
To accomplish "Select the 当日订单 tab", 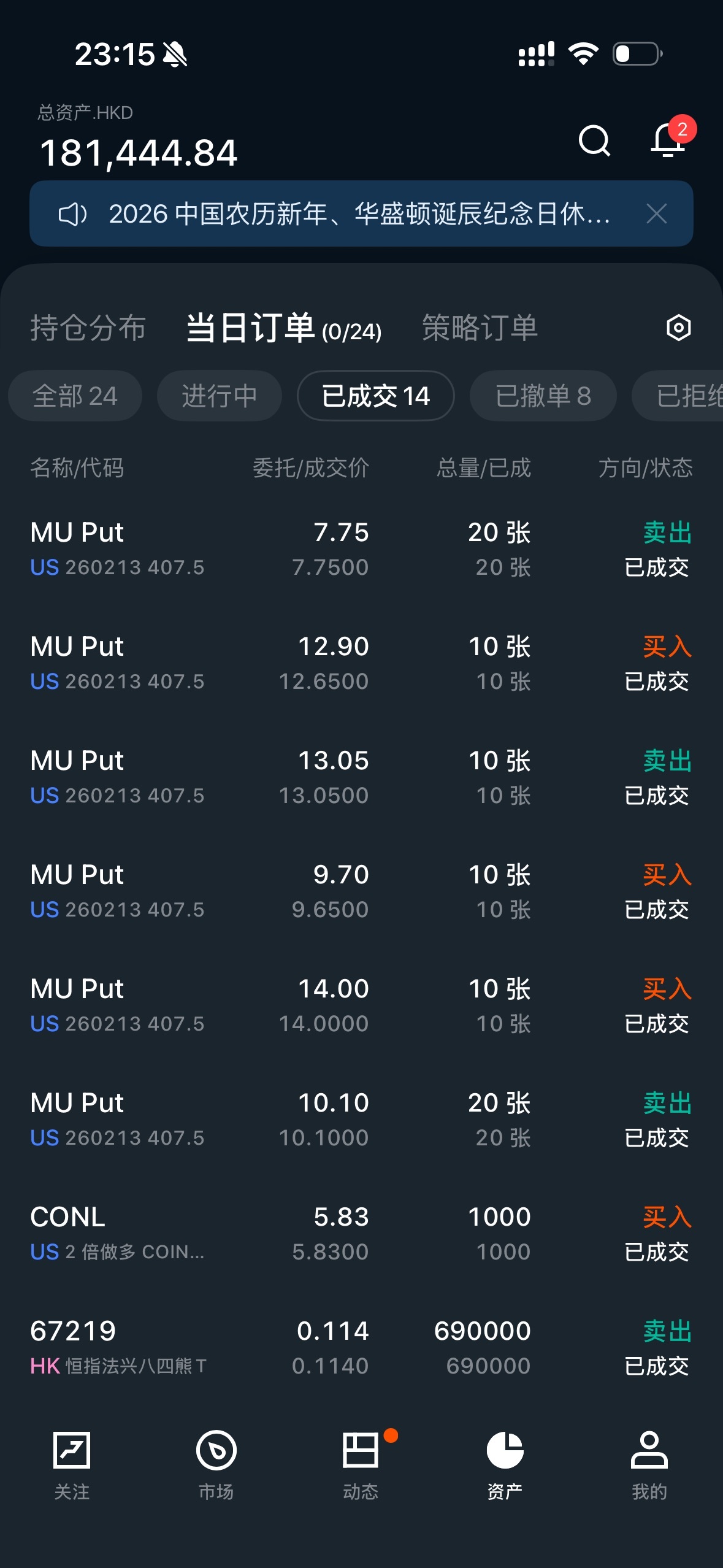I will (283, 328).
